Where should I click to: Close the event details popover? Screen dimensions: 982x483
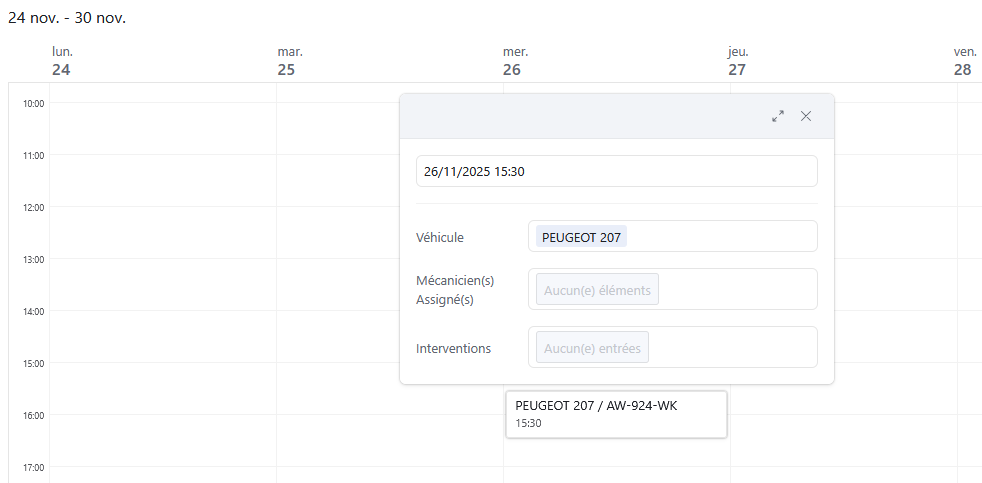click(x=806, y=116)
